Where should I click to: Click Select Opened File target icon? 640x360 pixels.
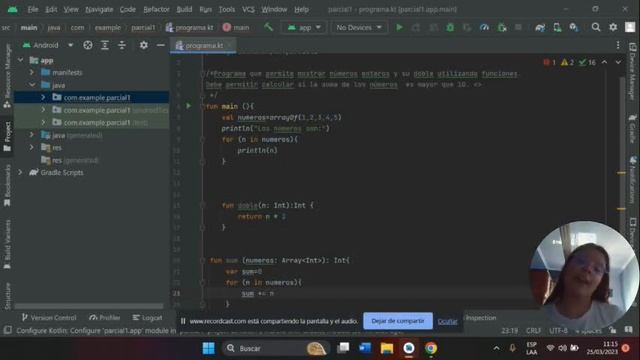(87, 45)
